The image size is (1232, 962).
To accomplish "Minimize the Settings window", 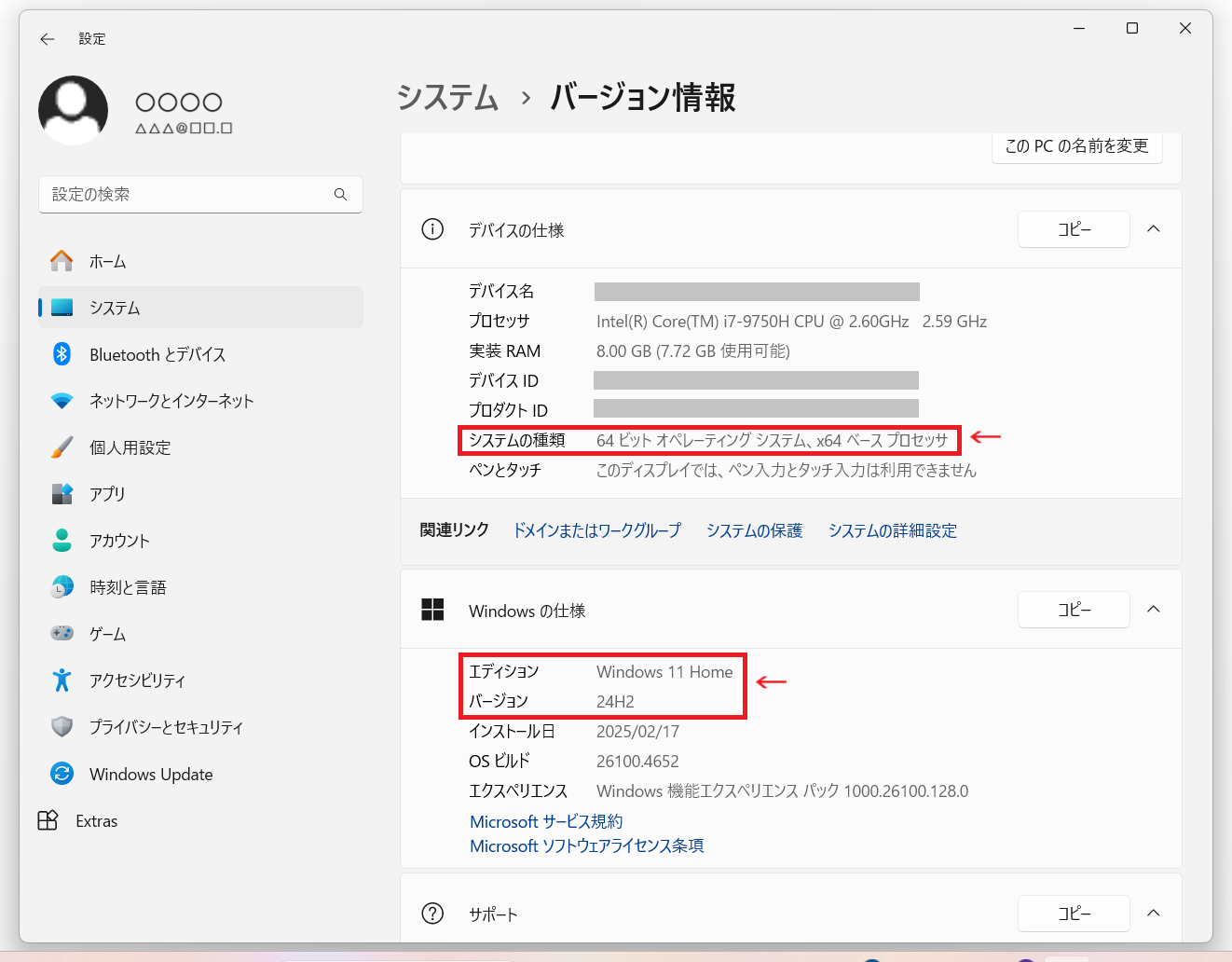I will pyautogui.click(x=1079, y=28).
